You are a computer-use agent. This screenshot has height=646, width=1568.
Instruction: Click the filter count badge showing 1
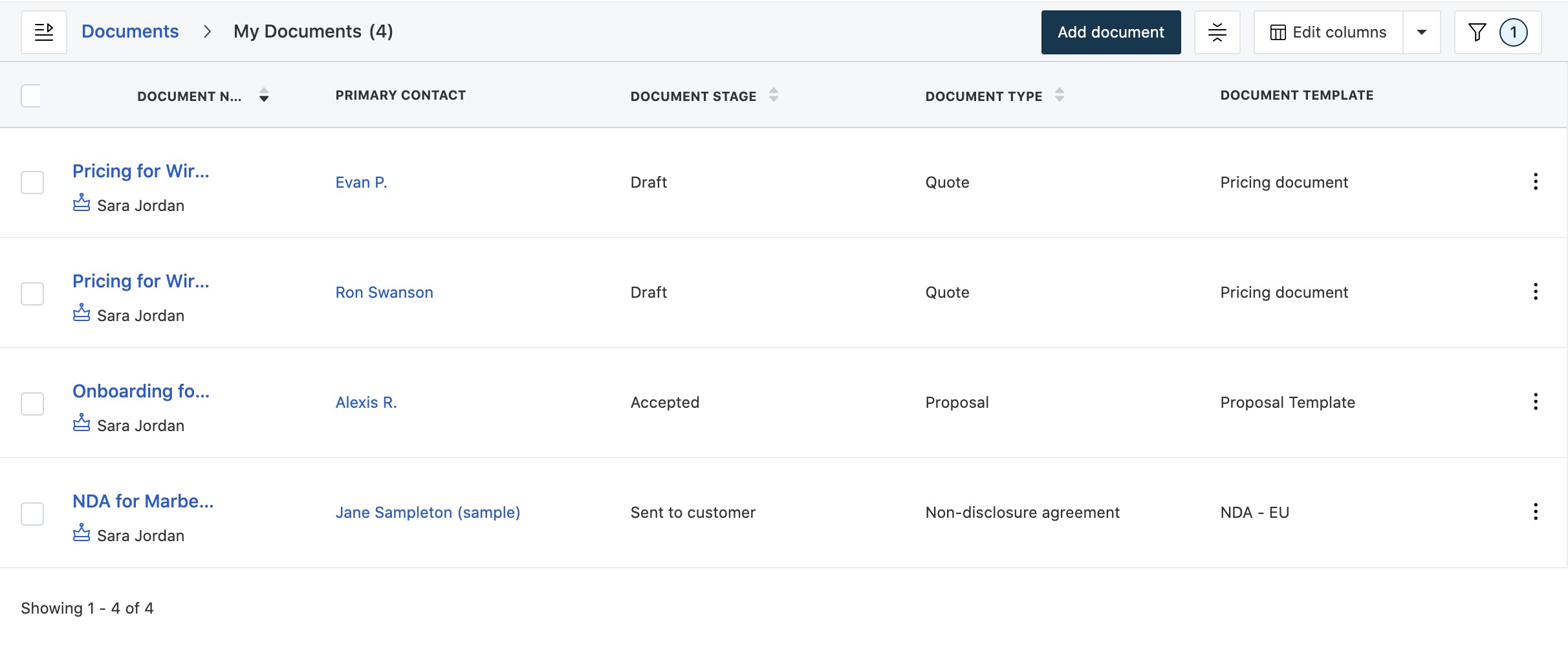1513,32
